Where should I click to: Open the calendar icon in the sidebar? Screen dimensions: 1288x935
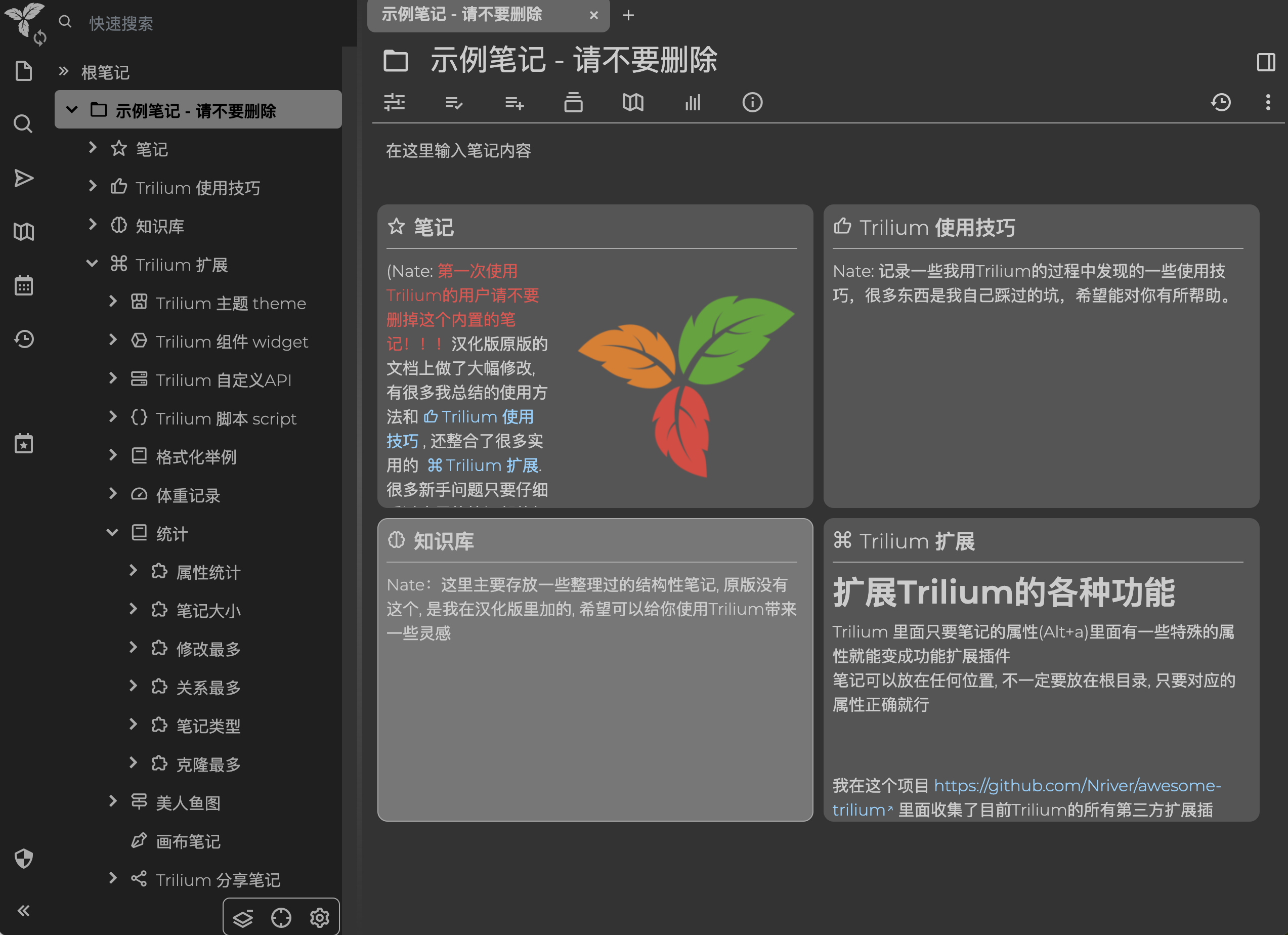coord(23,286)
